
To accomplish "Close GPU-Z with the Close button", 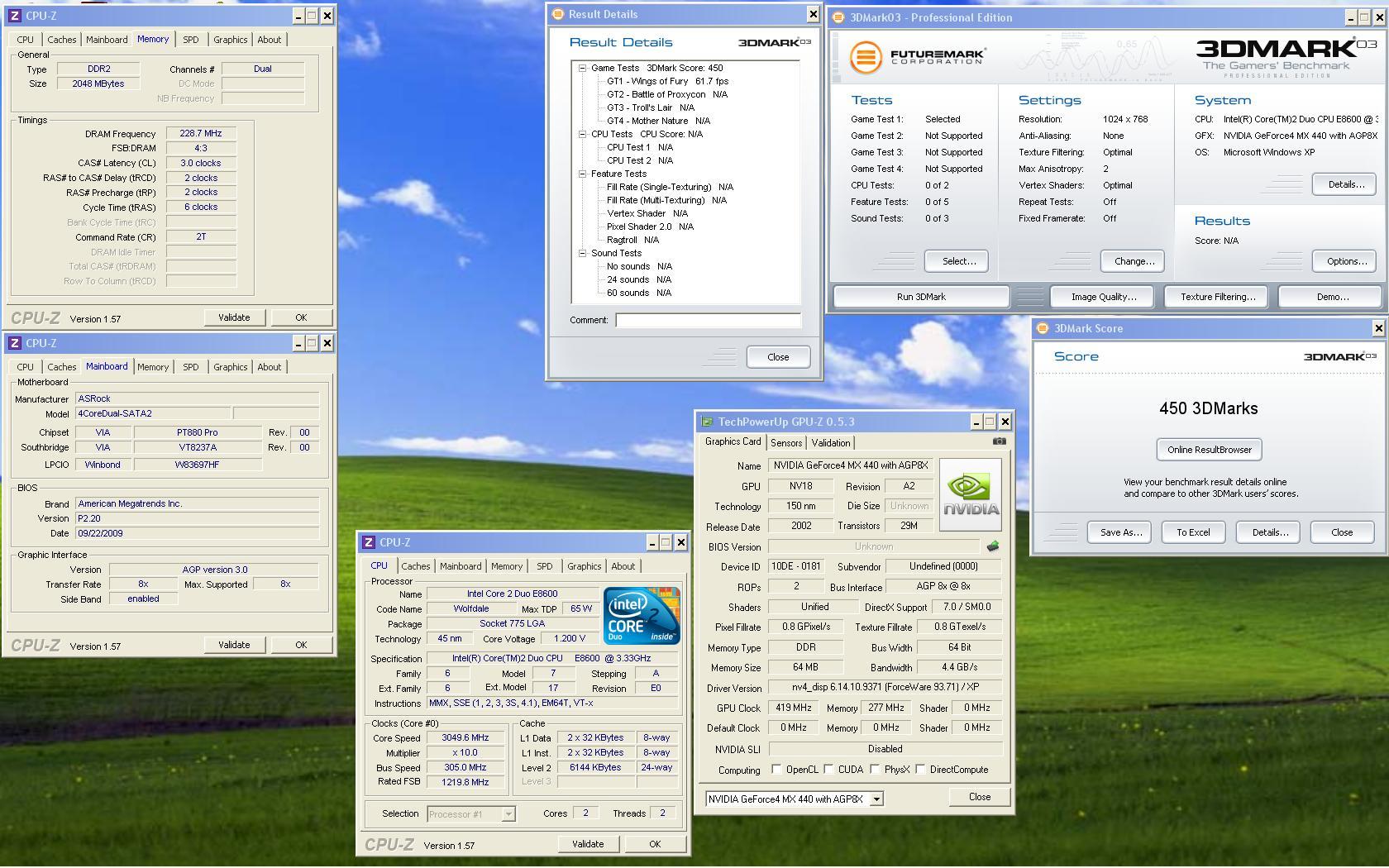I will point(980,797).
